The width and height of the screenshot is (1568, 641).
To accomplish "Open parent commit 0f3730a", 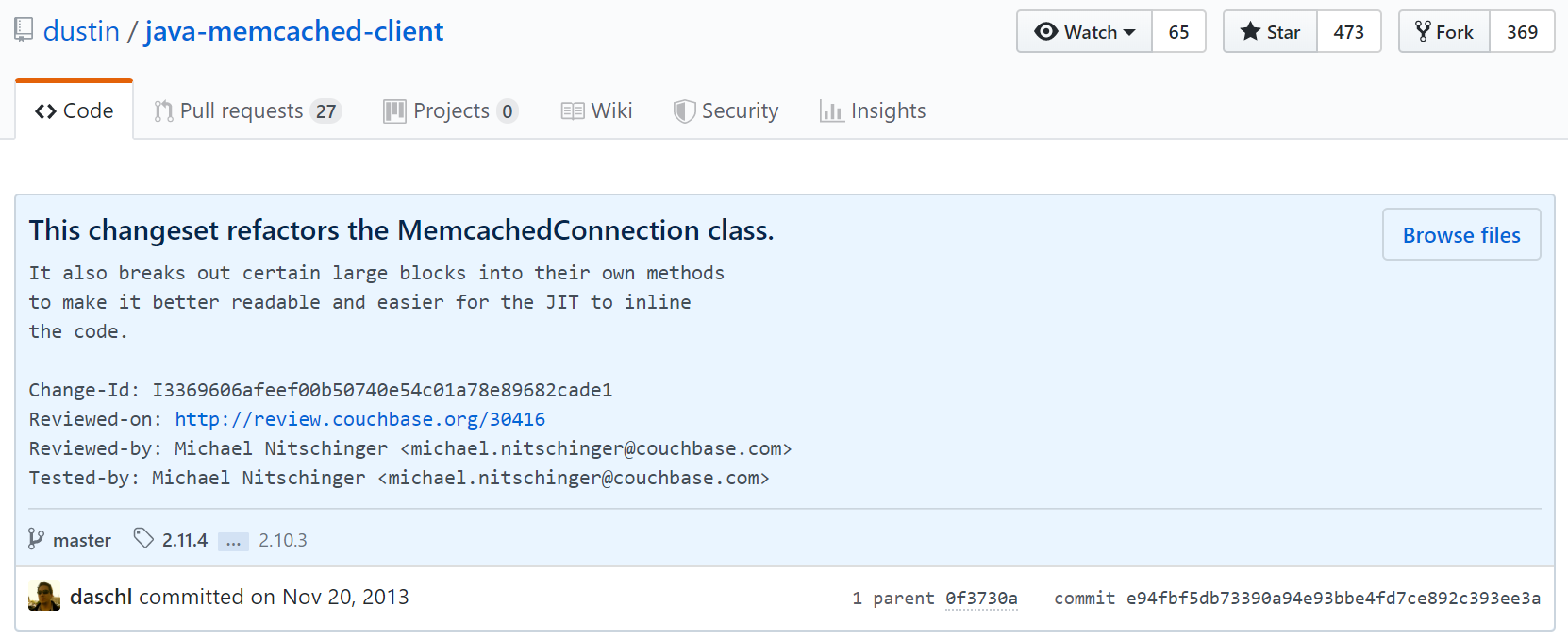I will 981,599.
